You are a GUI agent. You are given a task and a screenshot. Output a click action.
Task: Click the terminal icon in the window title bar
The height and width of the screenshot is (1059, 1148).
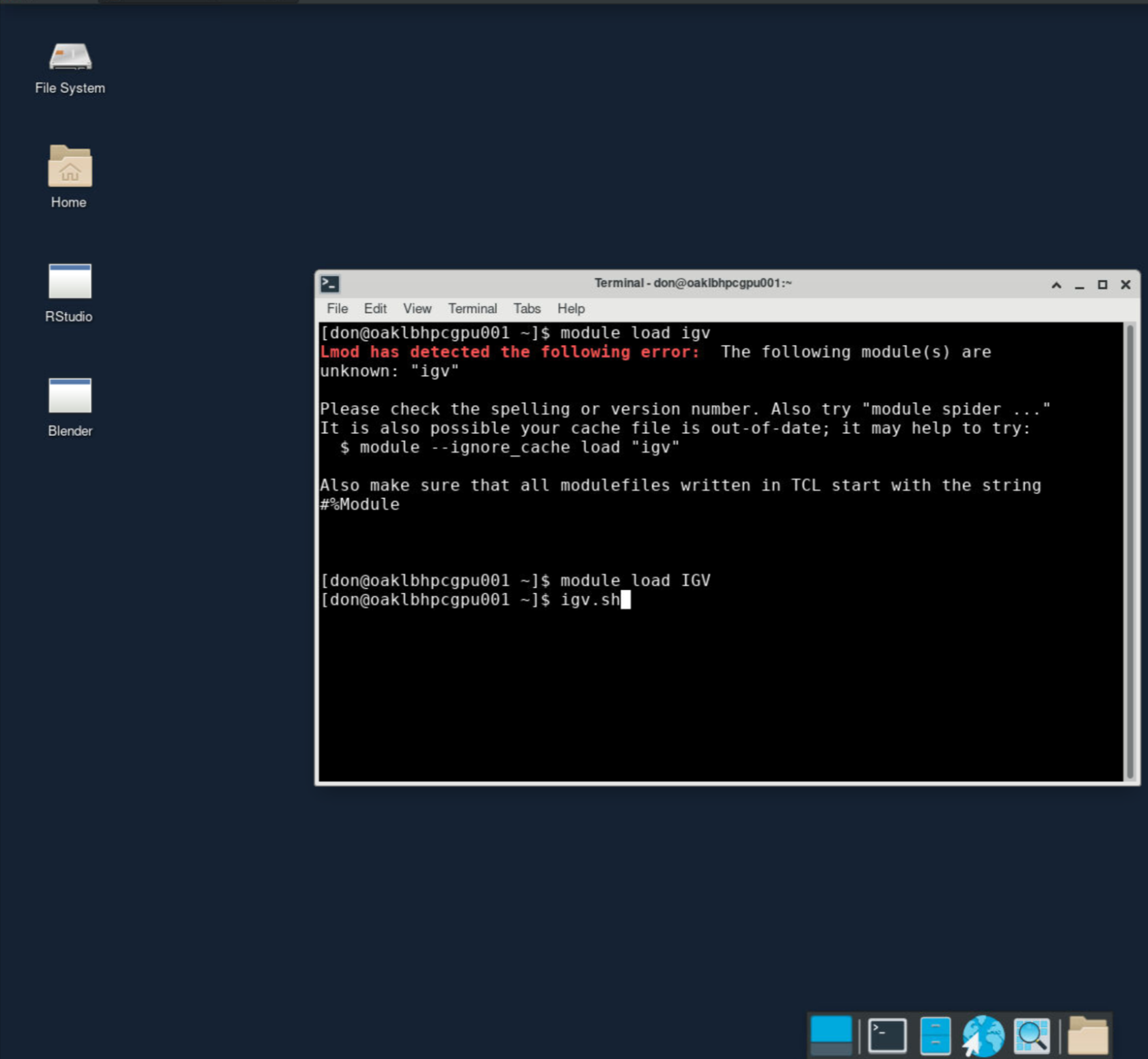[330, 284]
